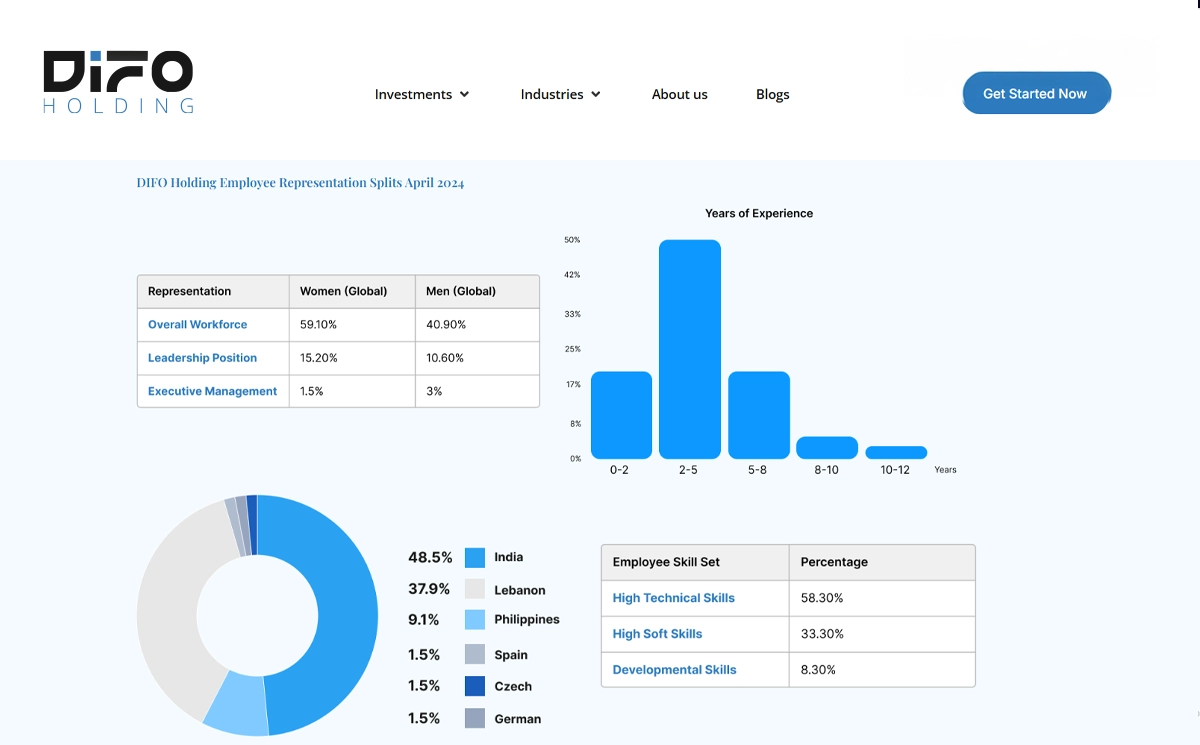Select the Philippines legend color square

[x=475, y=620]
